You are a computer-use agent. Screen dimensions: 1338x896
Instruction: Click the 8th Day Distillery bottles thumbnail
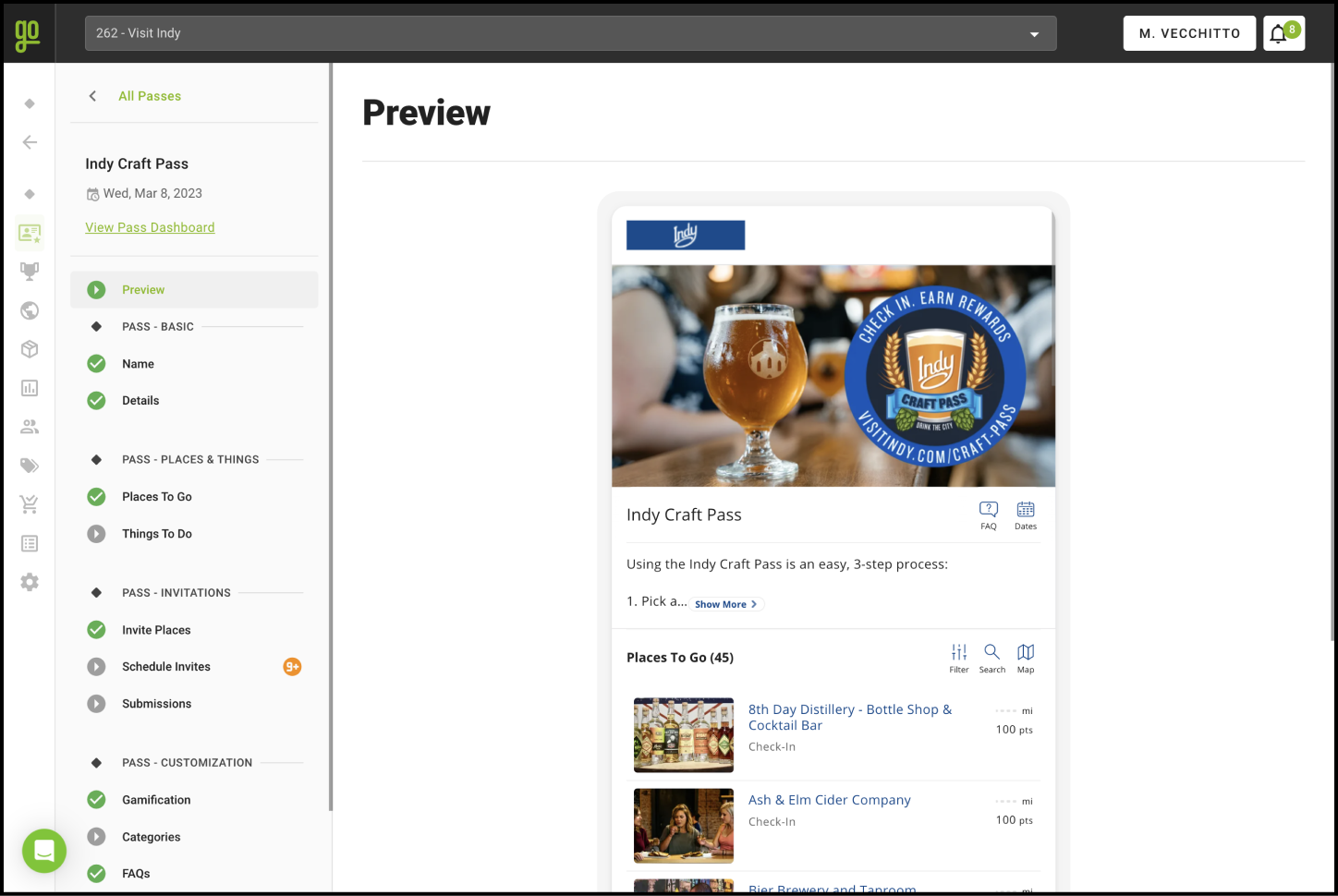click(684, 735)
